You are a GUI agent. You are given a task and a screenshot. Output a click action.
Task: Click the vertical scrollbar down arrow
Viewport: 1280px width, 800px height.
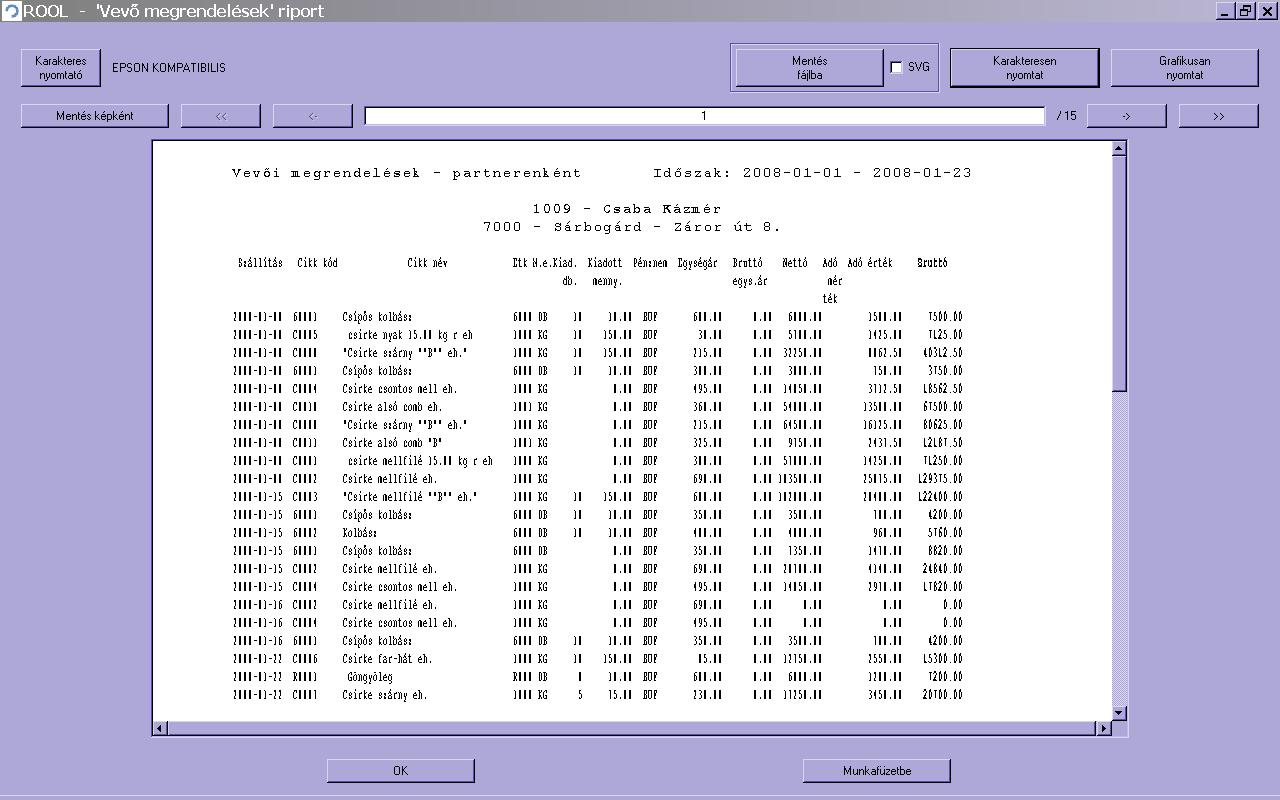tap(1119, 713)
